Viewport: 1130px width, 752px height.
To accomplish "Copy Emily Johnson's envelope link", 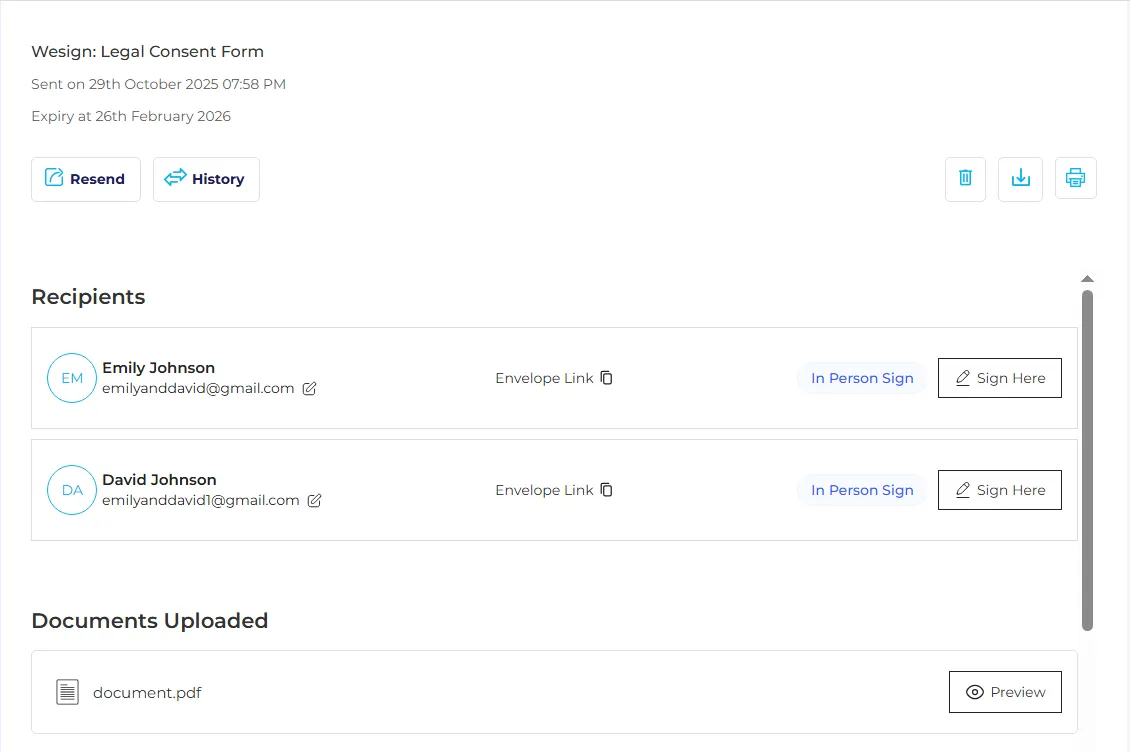I will click(x=607, y=378).
